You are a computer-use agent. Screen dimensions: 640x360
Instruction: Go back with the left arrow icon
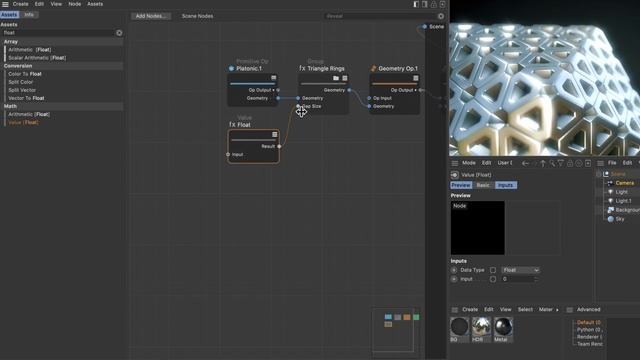click(525, 163)
